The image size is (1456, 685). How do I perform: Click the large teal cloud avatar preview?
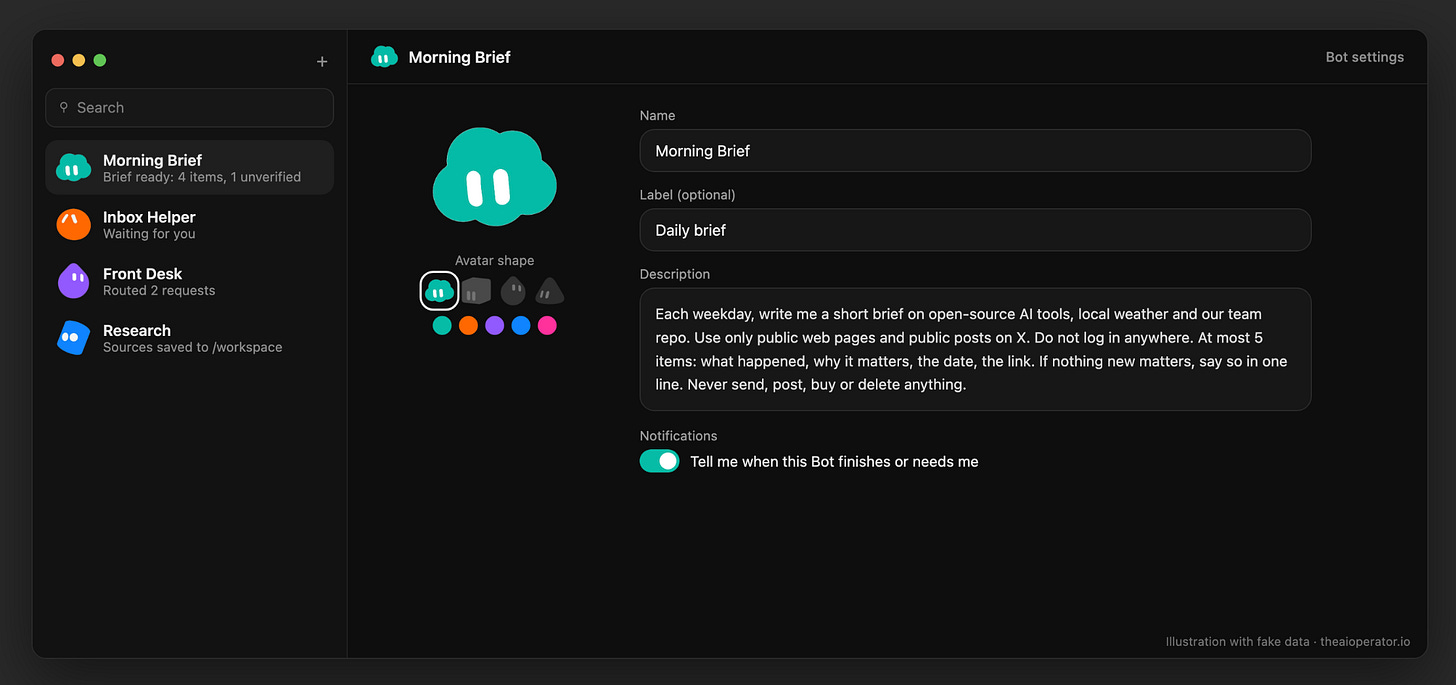pos(494,178)
